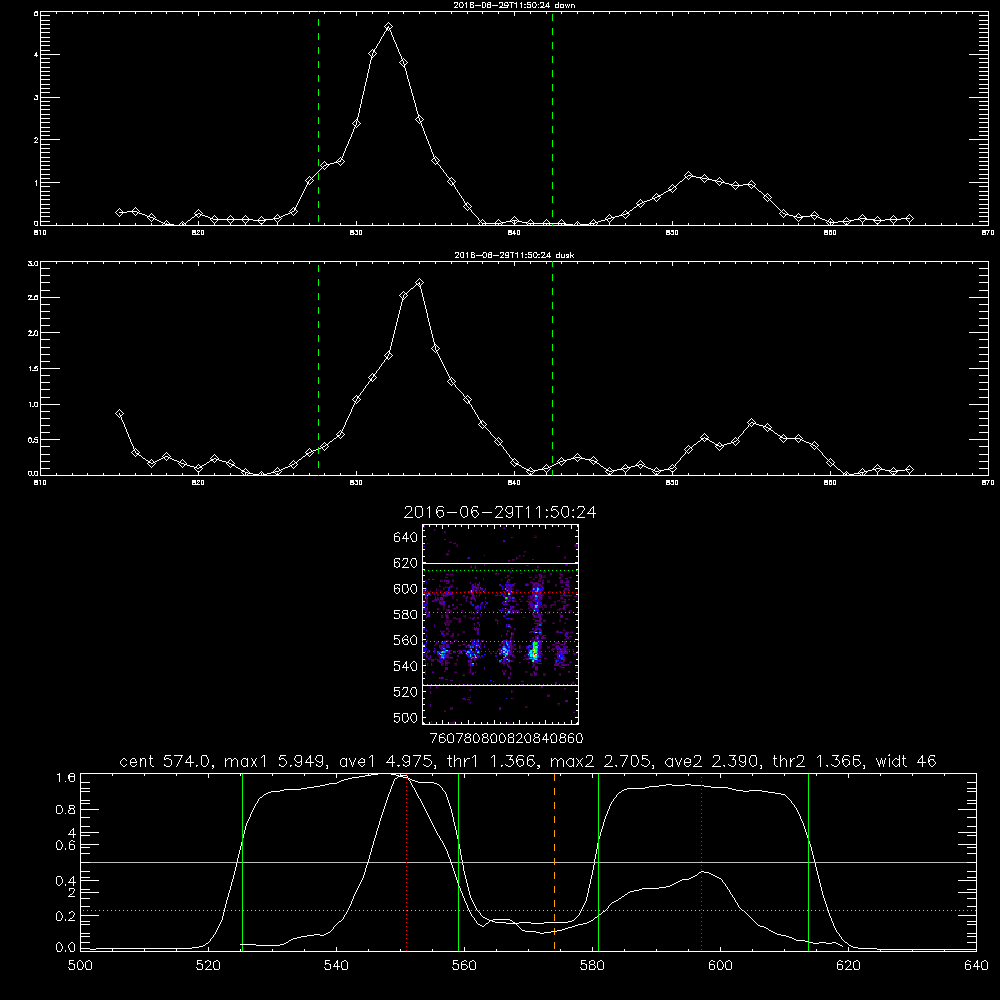Image resolution: width=1000 pixels, height=1000 pixels.
Task: Click the "620" label on the bottom plot x-axis
Action: [848, 966]
